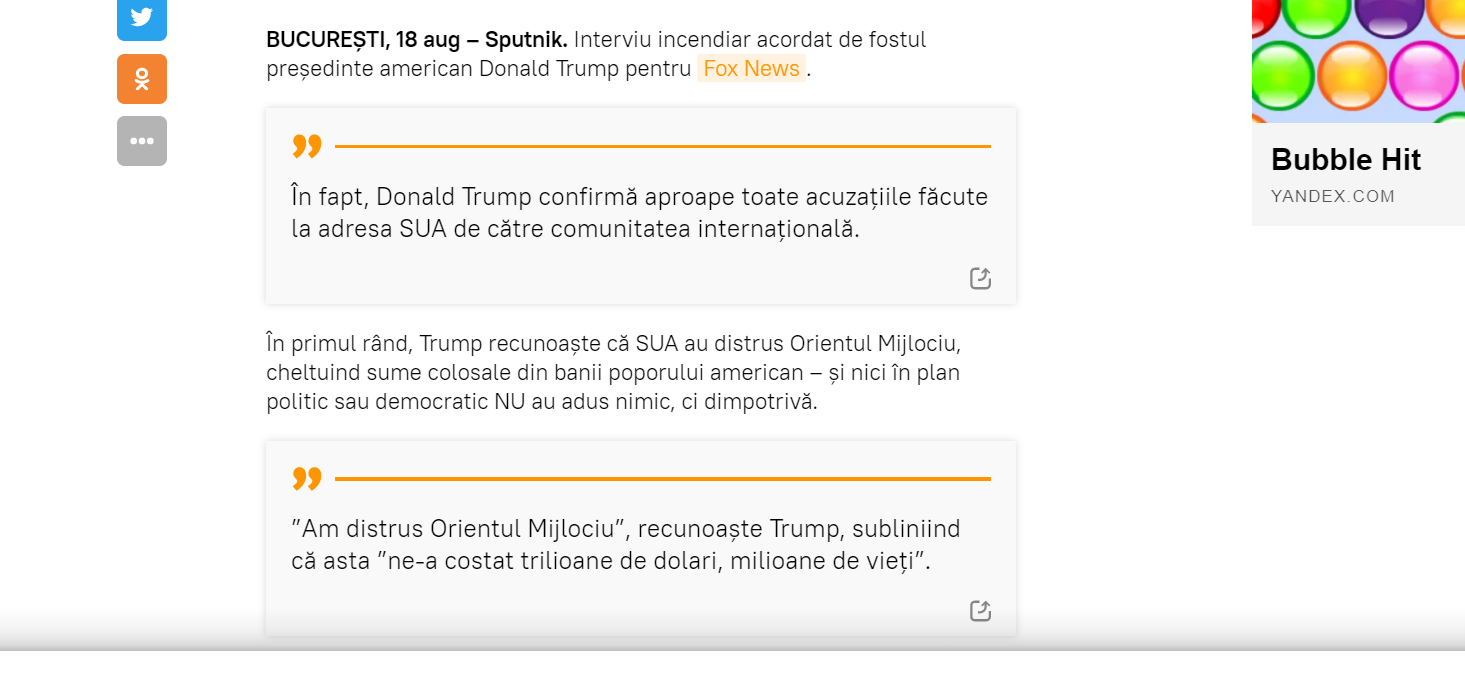
Task: Click the bold dateline 'BUCUREȘTI, 18 aug – Sputnik.'
Action: coord(417,40)
